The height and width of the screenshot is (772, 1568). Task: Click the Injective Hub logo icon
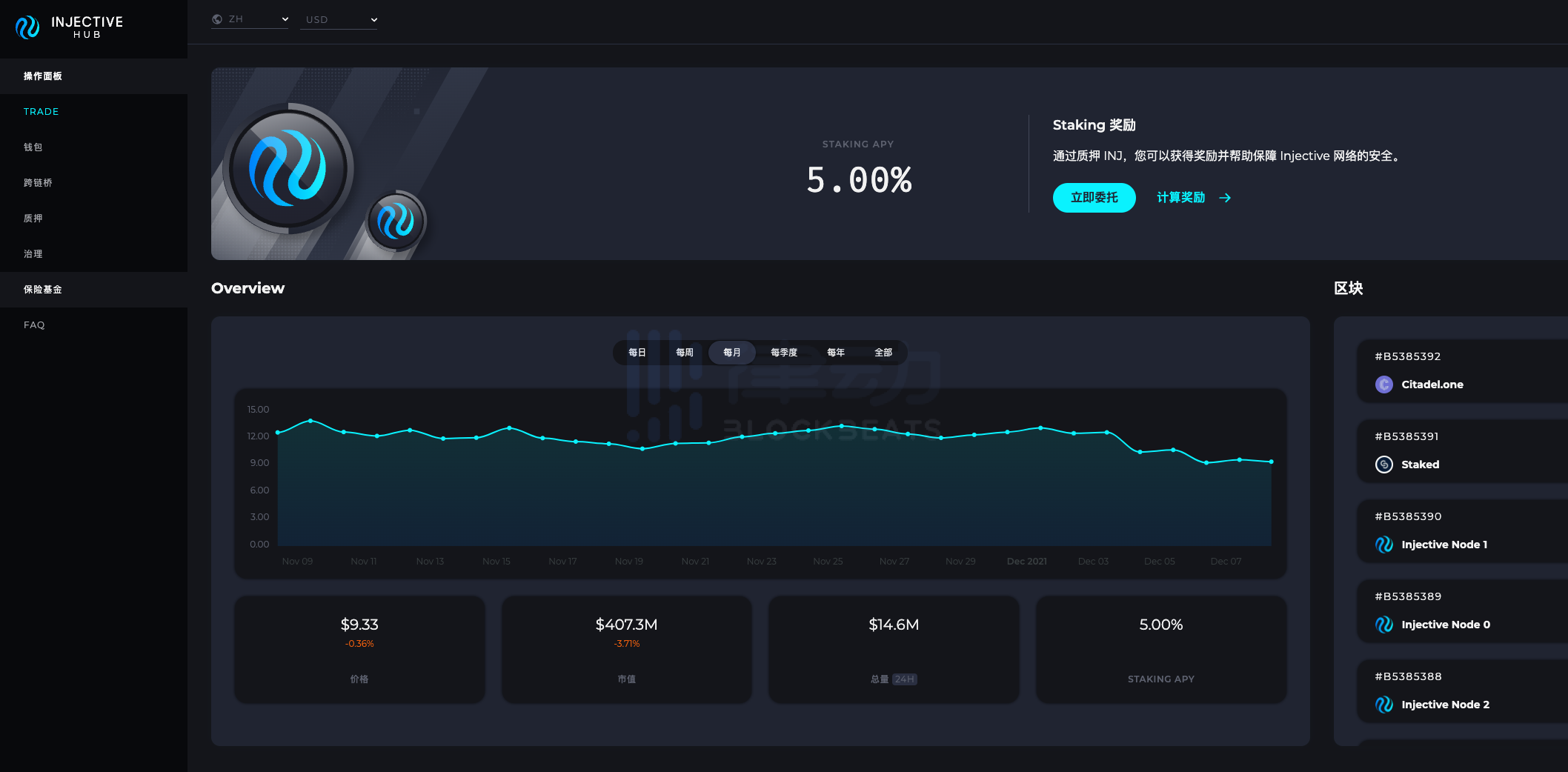point(27,27)
